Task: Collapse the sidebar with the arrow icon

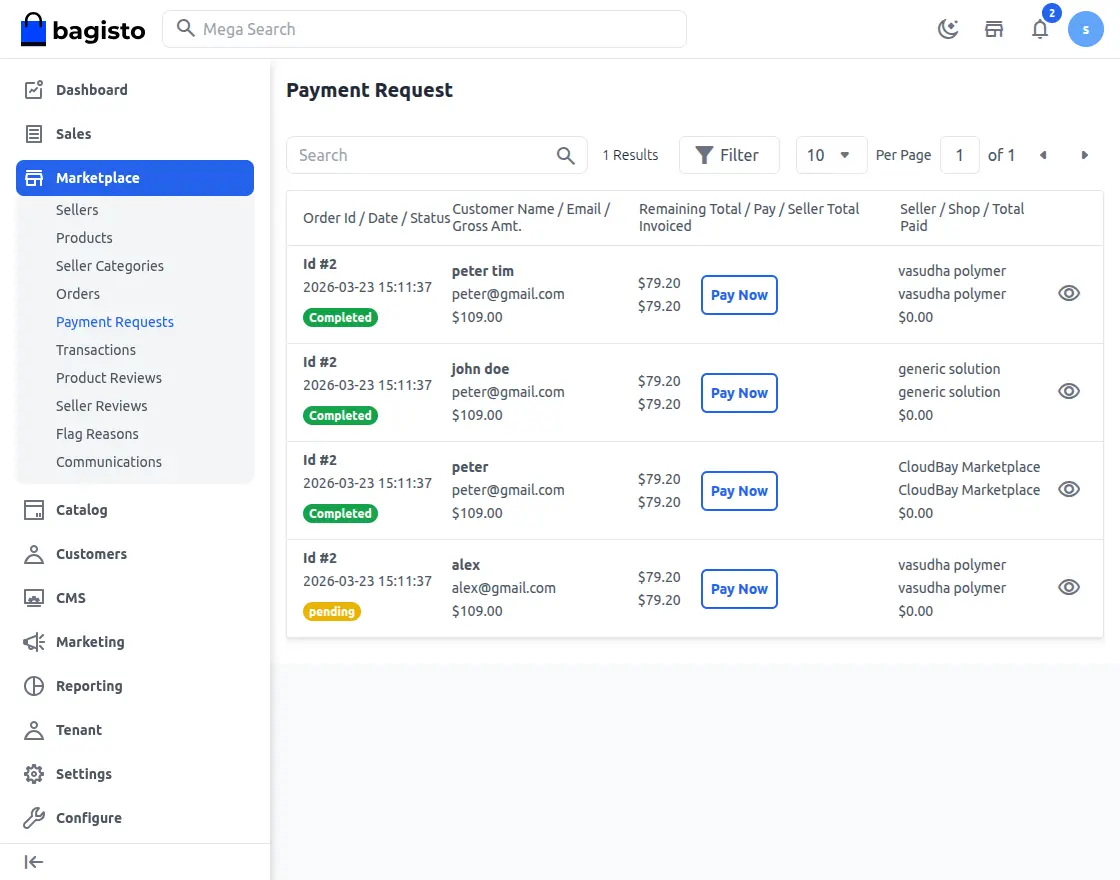Action: click(x=34, y=862)
